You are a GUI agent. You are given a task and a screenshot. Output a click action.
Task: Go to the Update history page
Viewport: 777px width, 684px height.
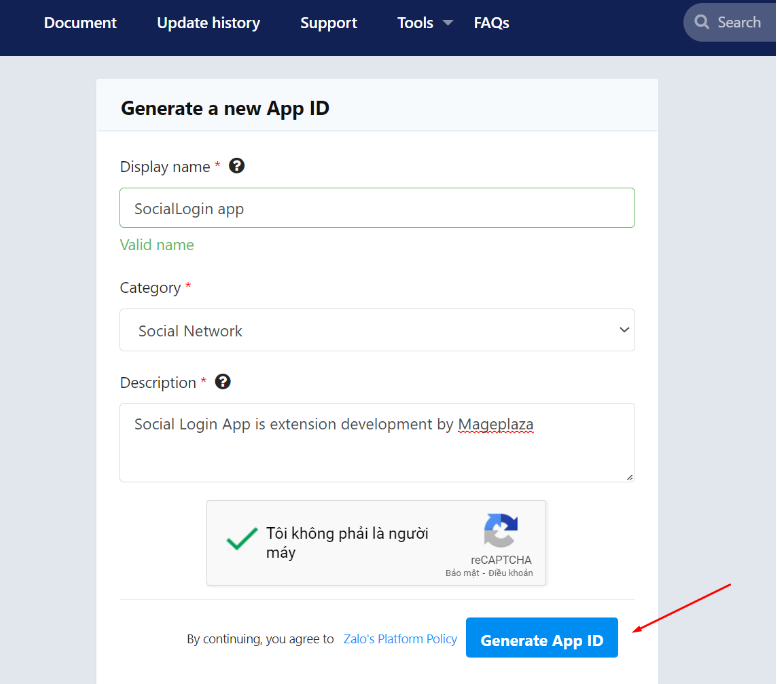[208, 23]
